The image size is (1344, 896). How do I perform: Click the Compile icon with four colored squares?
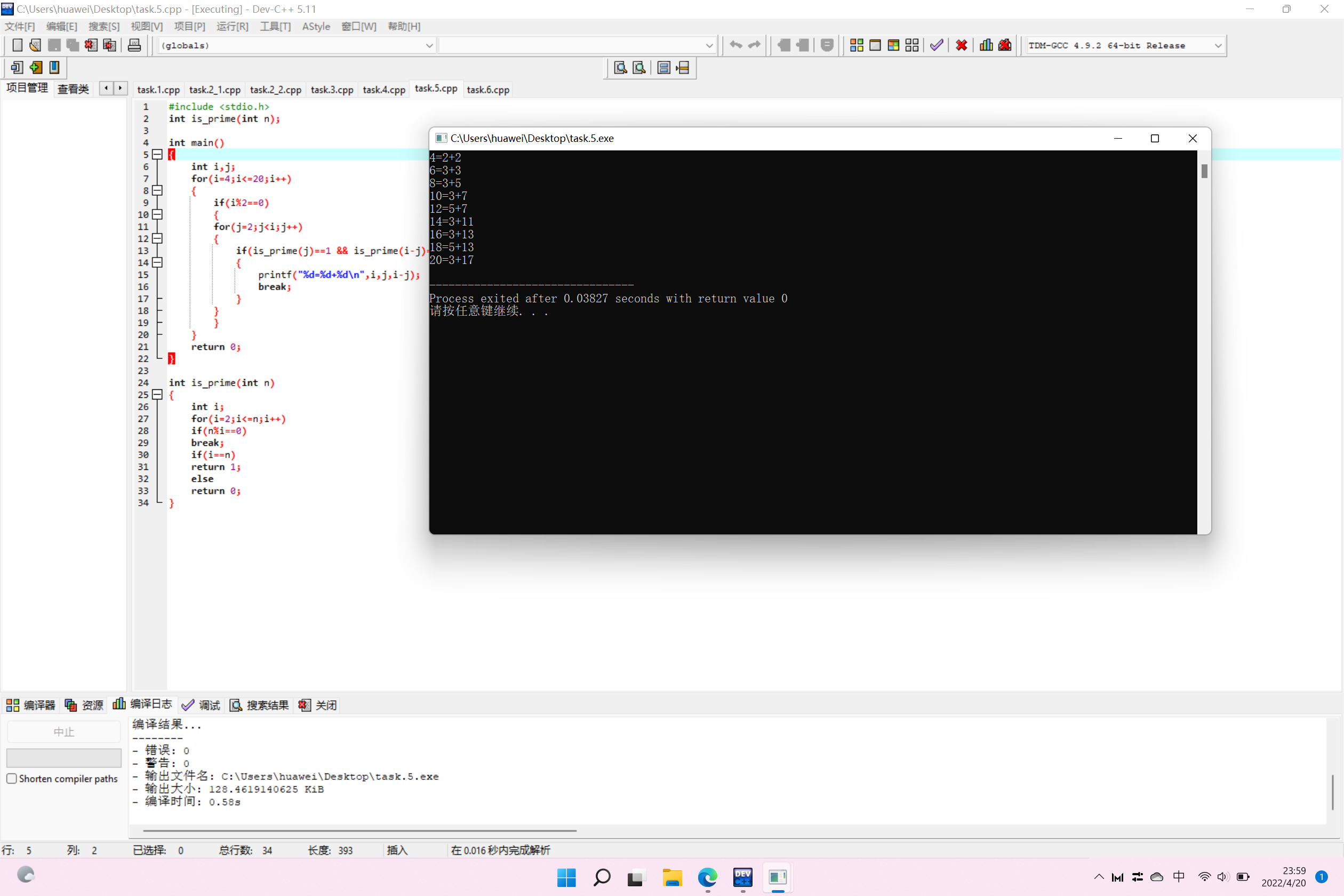tap(856, 45)
